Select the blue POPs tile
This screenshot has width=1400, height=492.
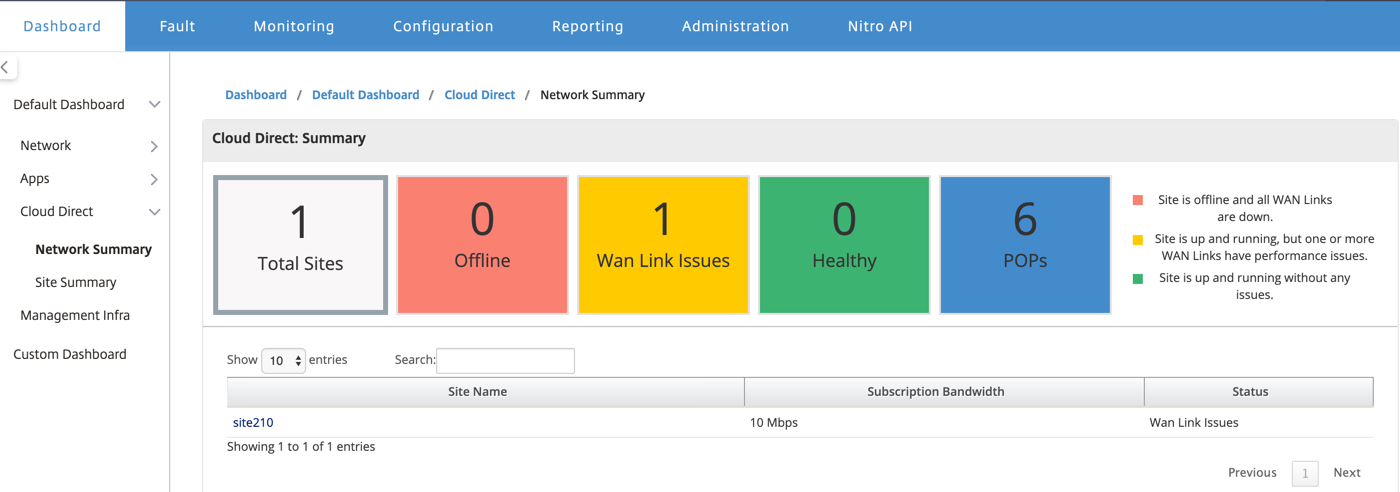(x=1025, y=245)
